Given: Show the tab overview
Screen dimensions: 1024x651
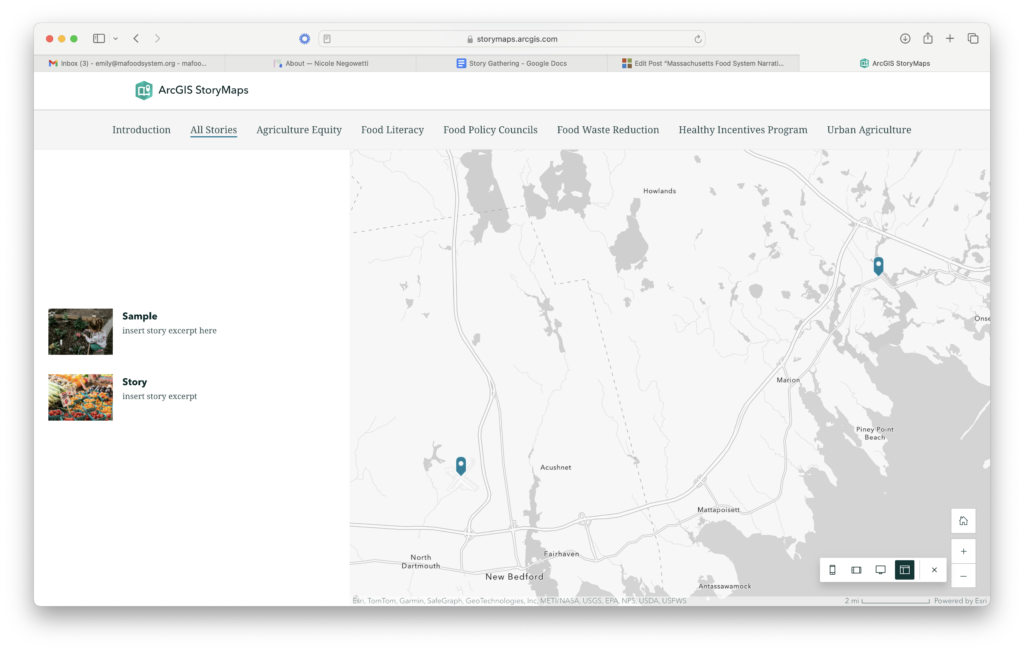Looking at the screenshot, I should tap(973, 39).
